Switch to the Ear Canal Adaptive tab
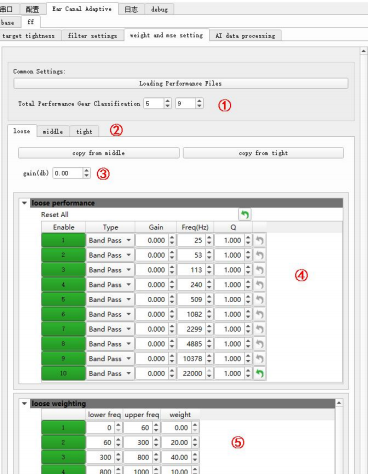The height and width of the screenshot is (474, 368). 82,9
